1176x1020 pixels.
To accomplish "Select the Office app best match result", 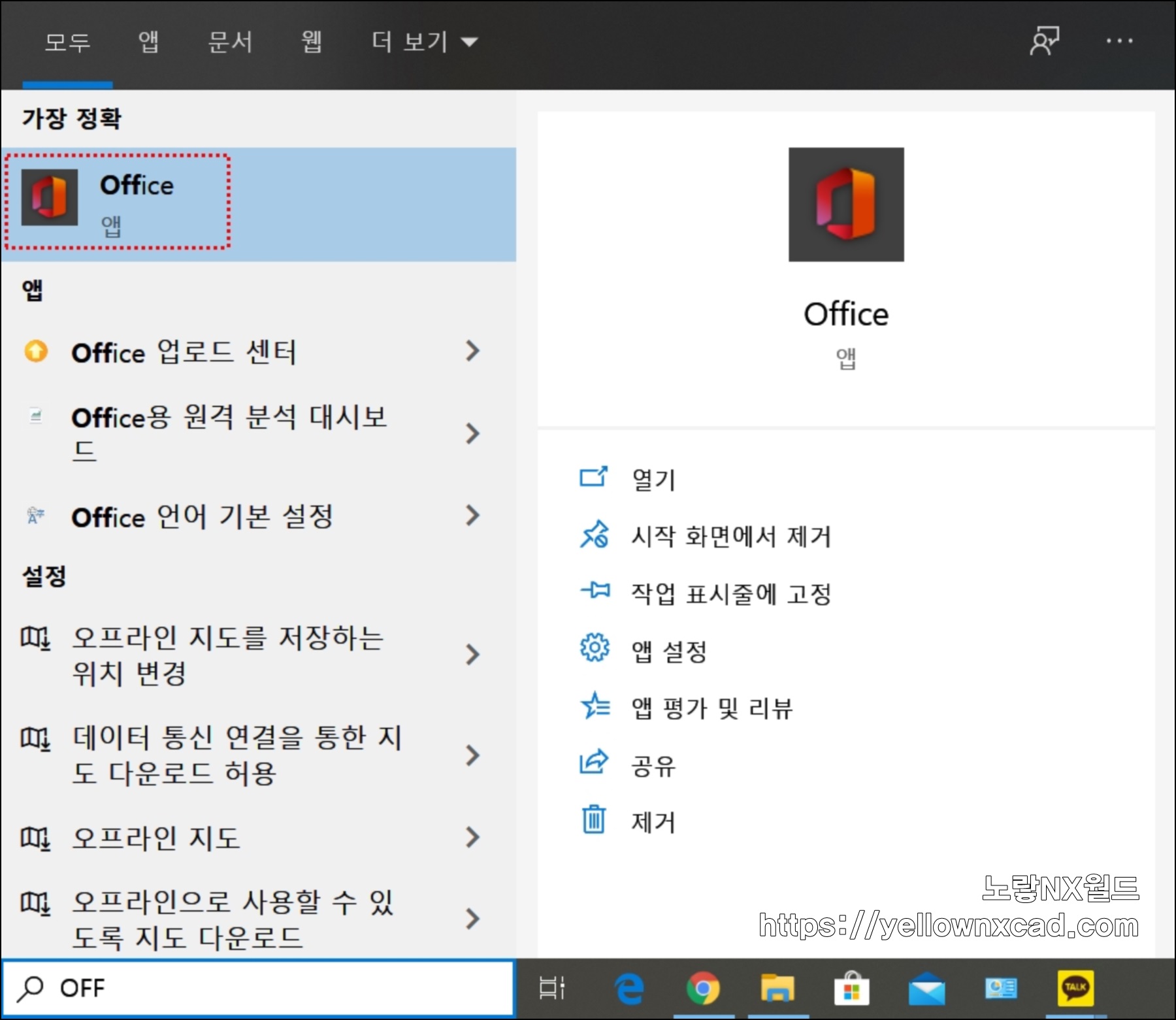I will (x=259, y=205).
